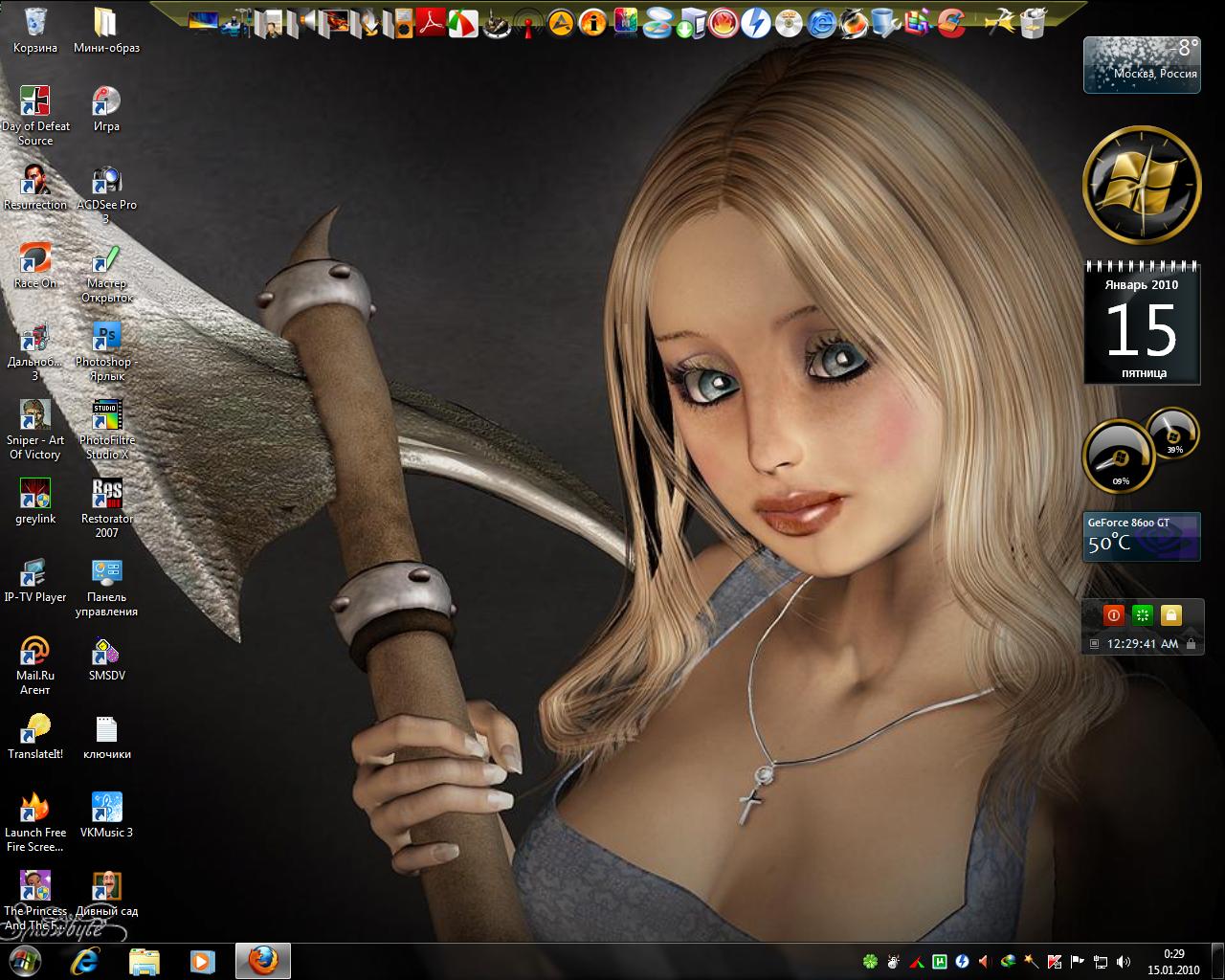Launch Free Fire Screensaver shortcut
Image resolution: width=1225 pixels, height=980 pixels.
[x=35, y=822]
